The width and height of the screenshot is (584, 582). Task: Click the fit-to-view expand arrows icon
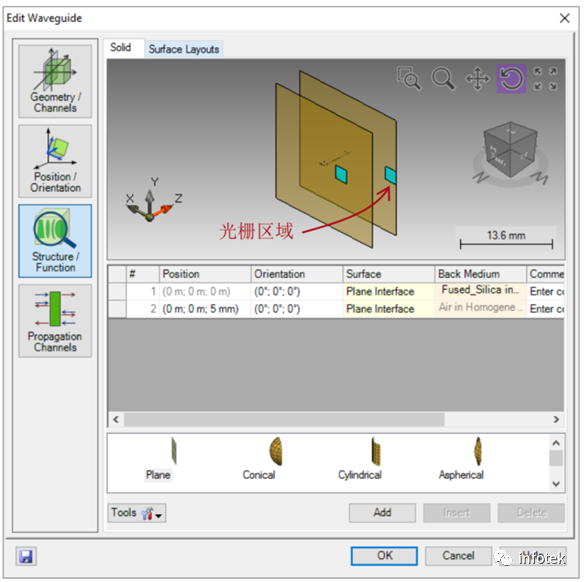click(x=546, y=78)
